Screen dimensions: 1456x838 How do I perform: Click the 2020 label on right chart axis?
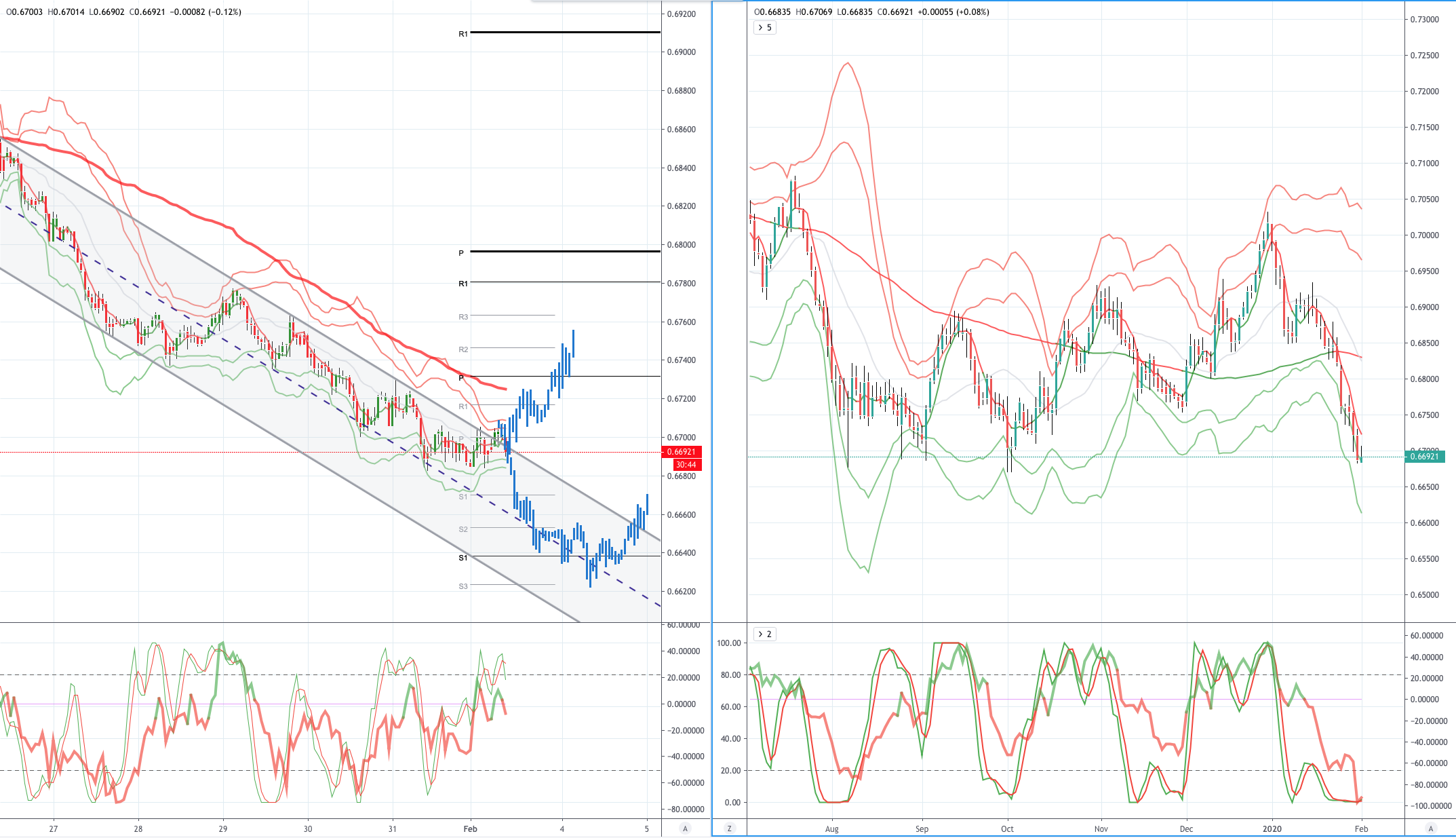click(x=1272, y=829)
